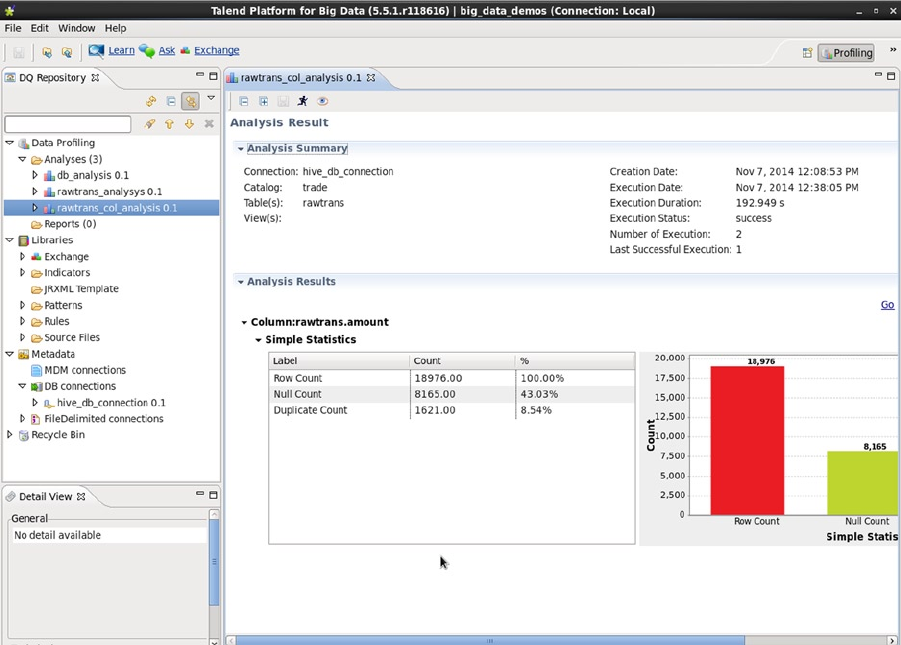Screen dimensions: 901x645
Task: Clear the repository filter with X icon
Action: 209,124
